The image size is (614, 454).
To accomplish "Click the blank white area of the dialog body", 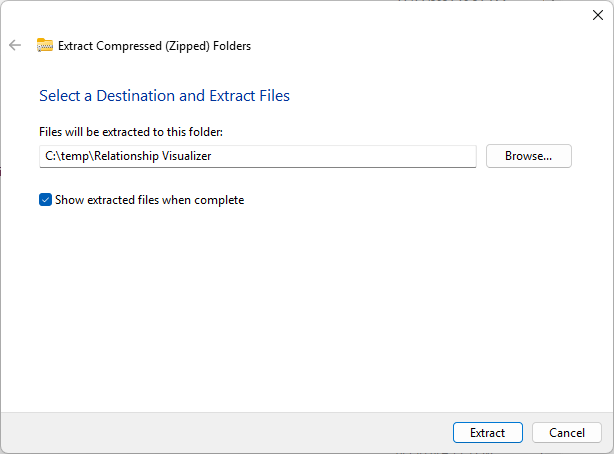I will tap(300, 300).
